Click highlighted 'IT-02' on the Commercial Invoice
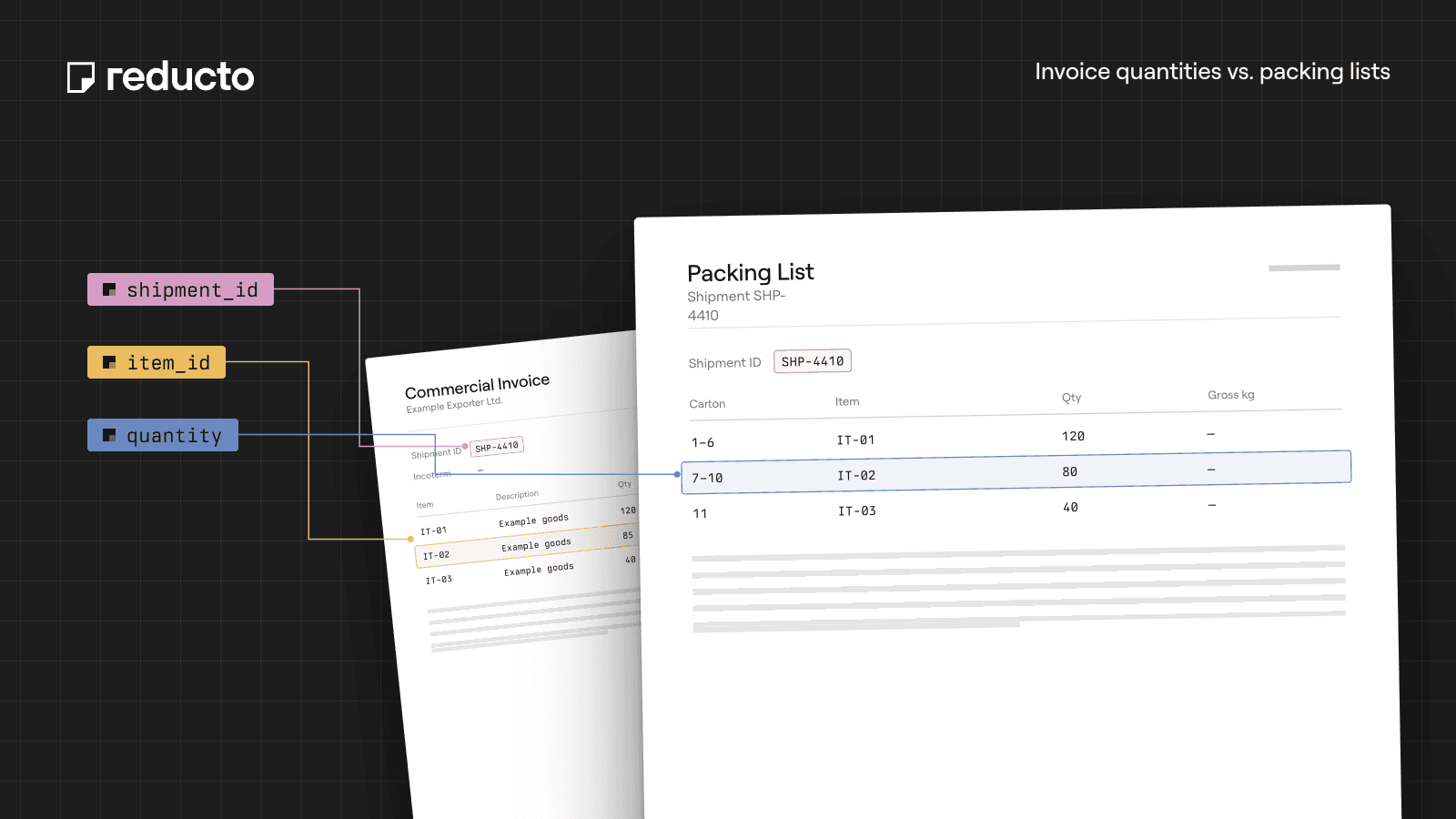 [436, 555]
